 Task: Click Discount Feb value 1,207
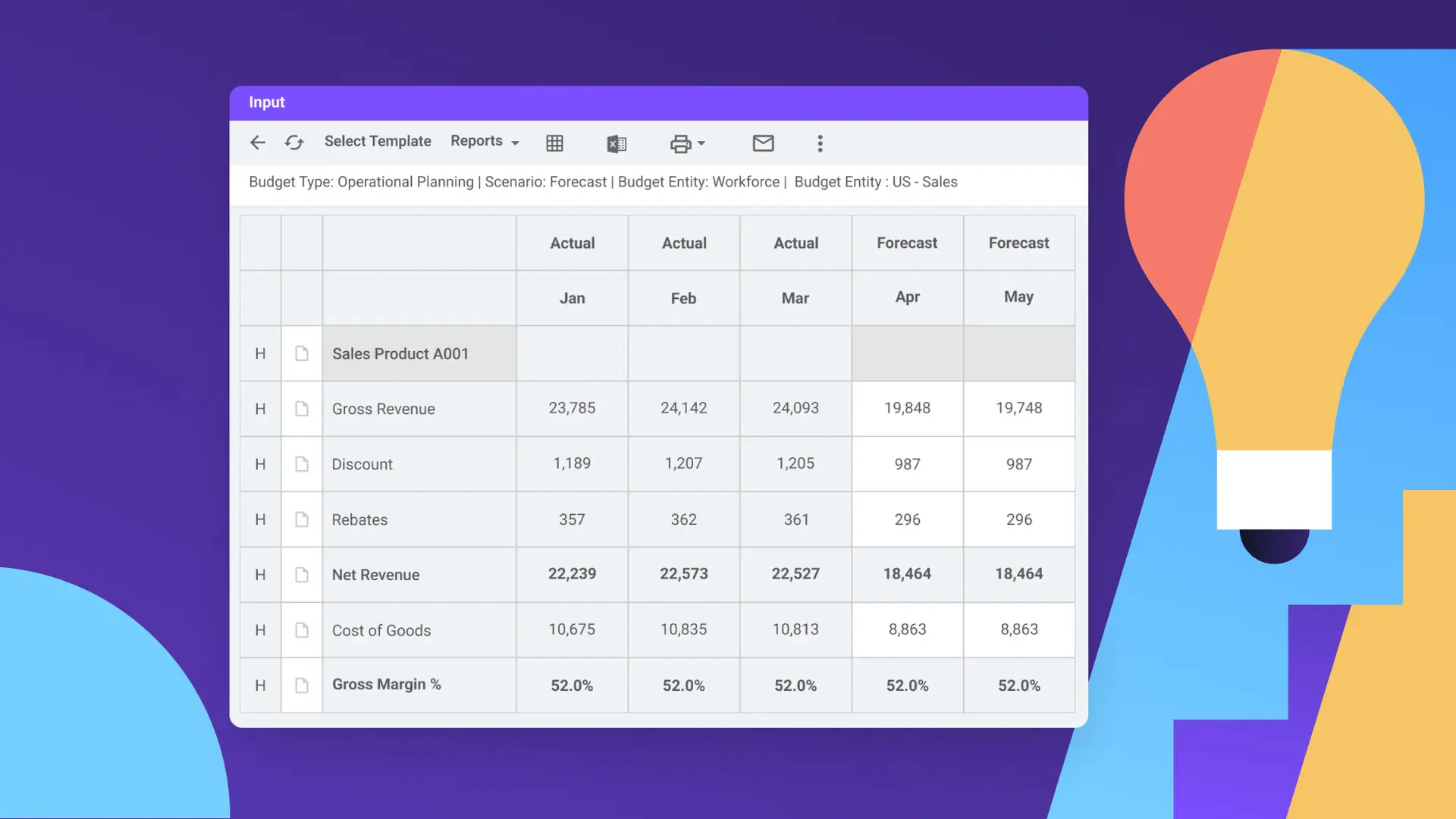click(683, 463)
